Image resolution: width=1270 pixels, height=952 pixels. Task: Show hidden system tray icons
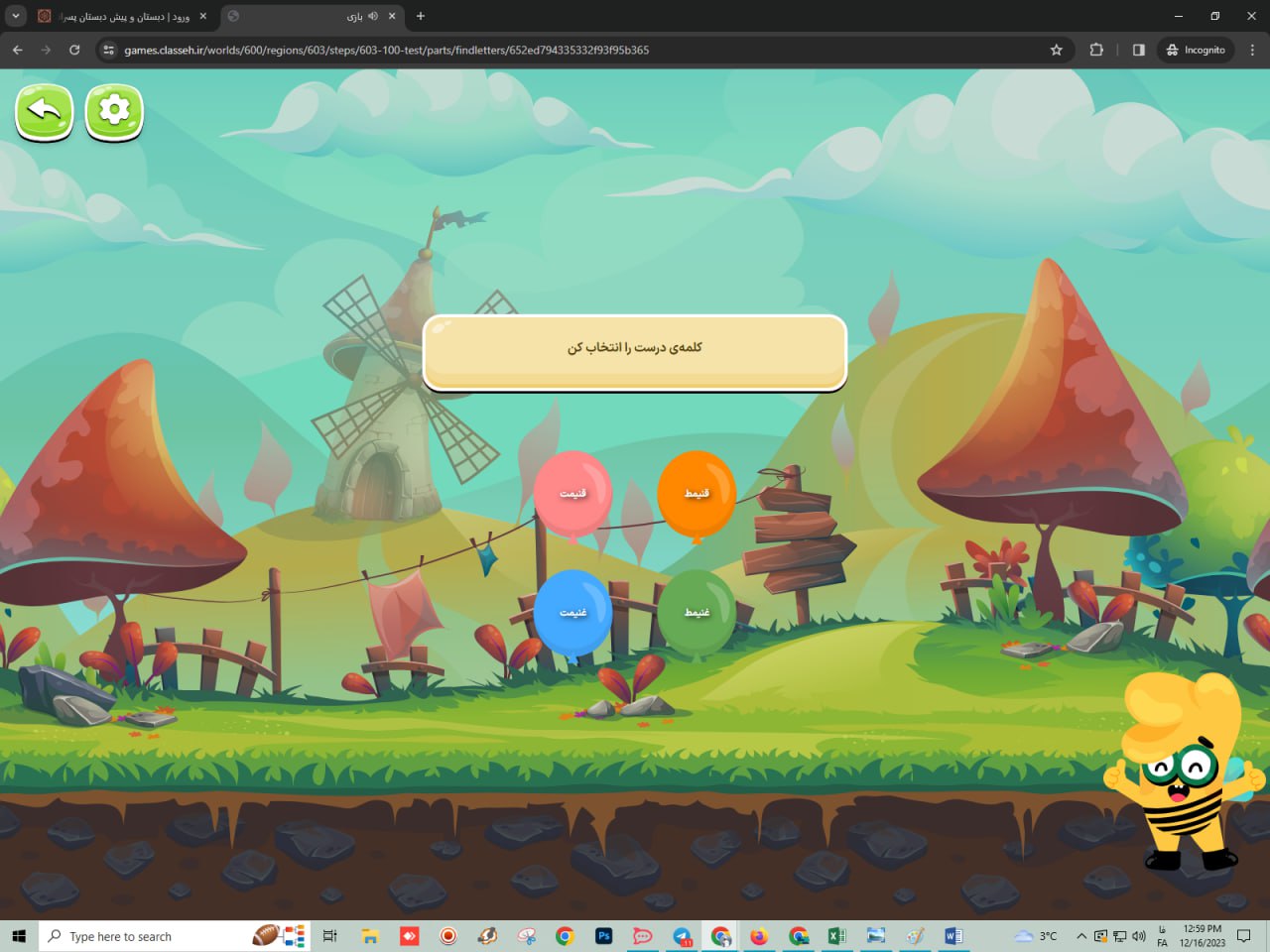coord(1081,936)
